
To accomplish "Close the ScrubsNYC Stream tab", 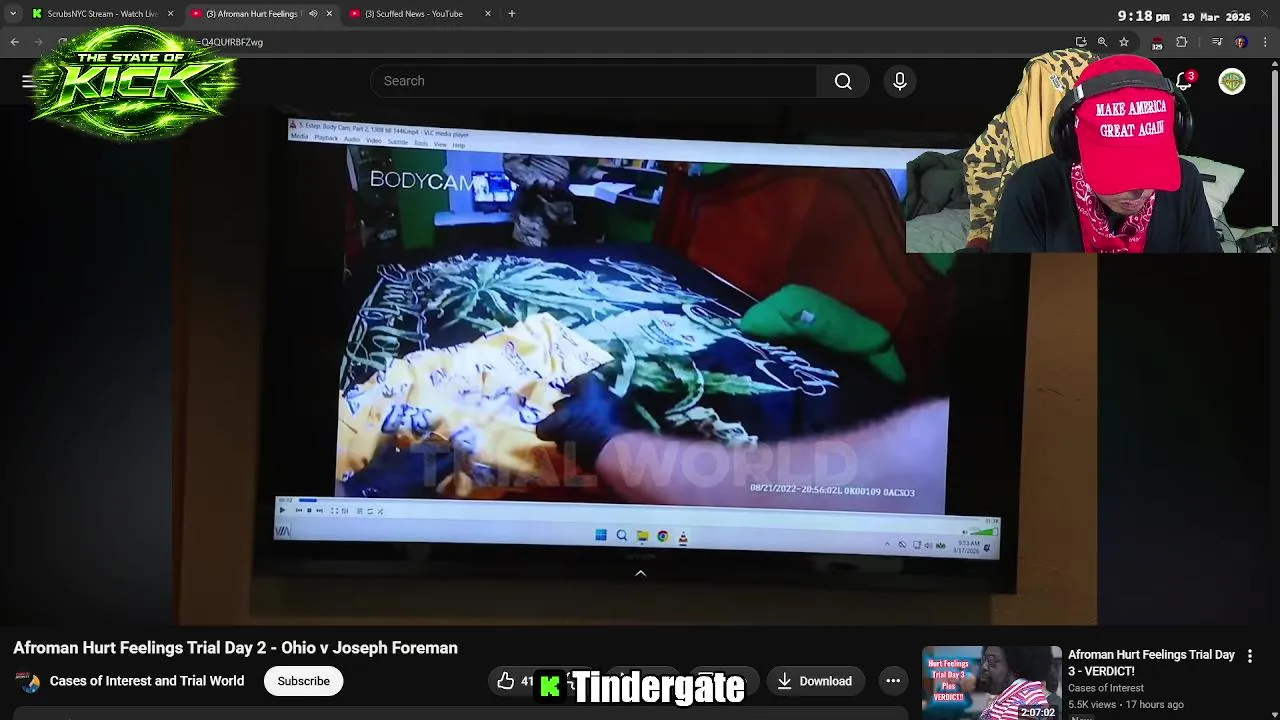I will pos(170,14).
